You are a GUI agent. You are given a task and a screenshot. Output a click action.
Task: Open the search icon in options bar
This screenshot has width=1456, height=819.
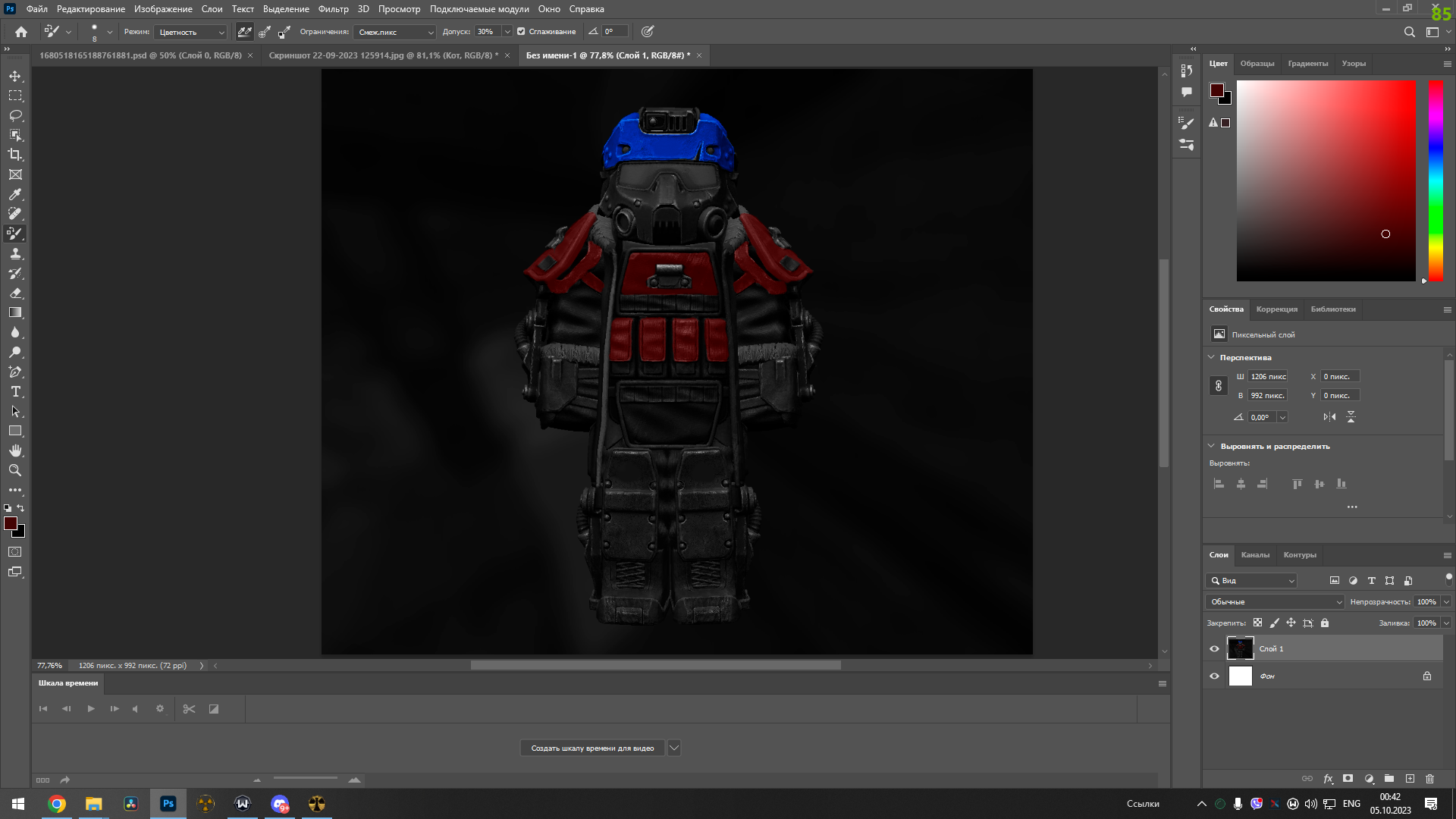1409,32
